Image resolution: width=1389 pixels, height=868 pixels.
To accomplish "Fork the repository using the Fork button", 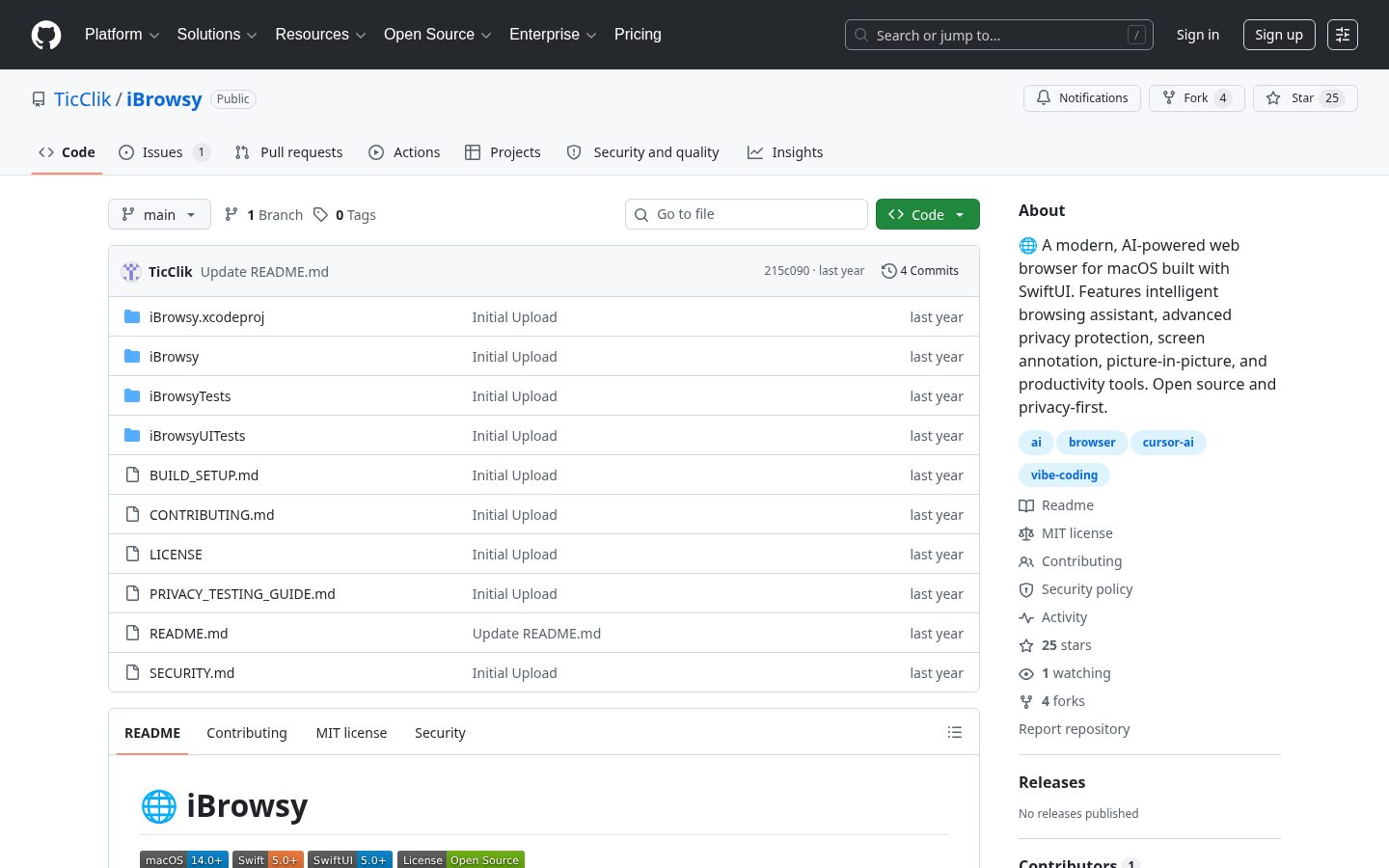I will [1196, 98].
